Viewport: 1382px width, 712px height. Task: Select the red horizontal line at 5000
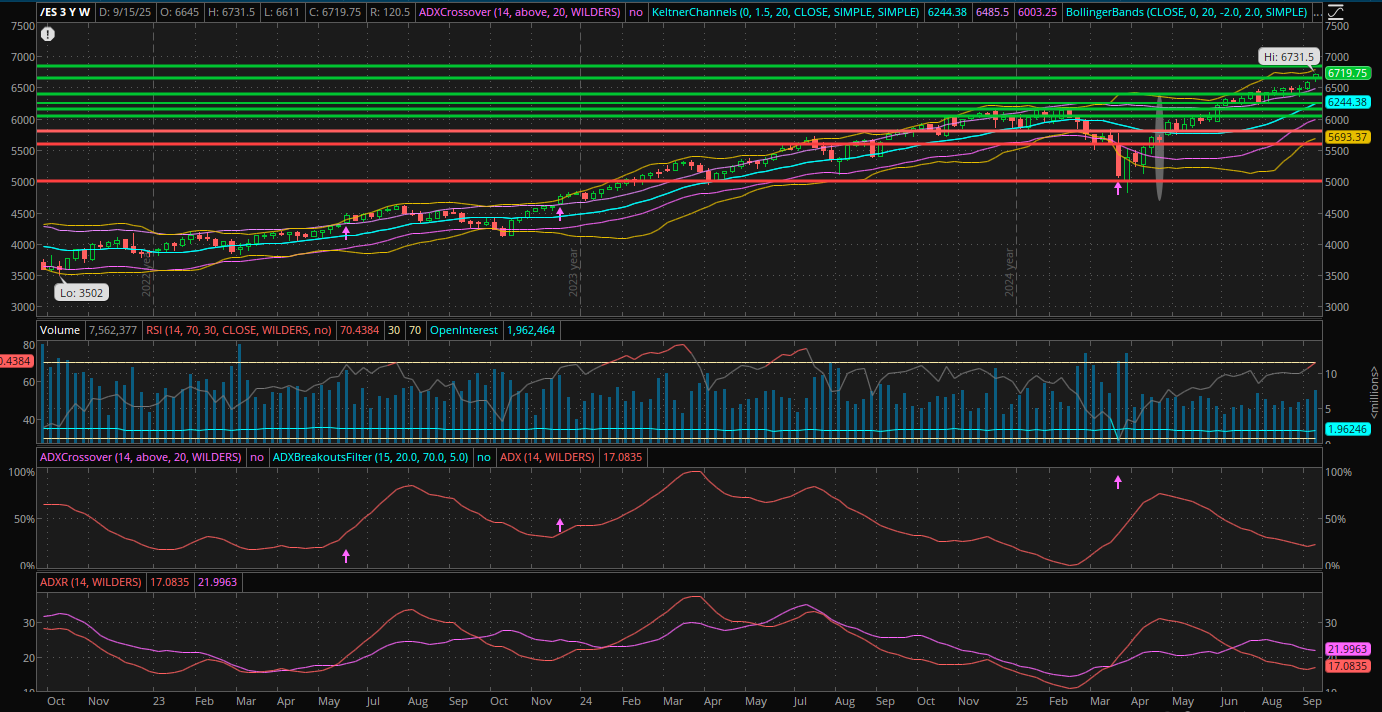pyautogui.click(x=680, y=181)
